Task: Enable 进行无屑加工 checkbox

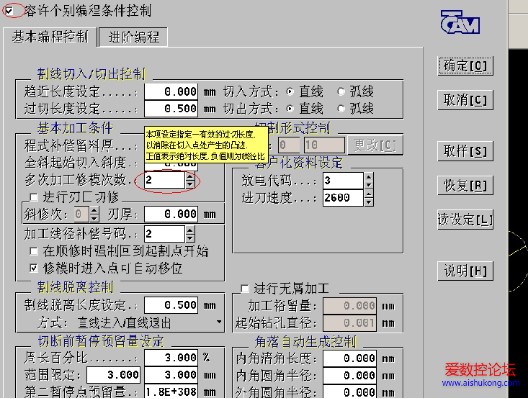Action: tap(245, 289)
